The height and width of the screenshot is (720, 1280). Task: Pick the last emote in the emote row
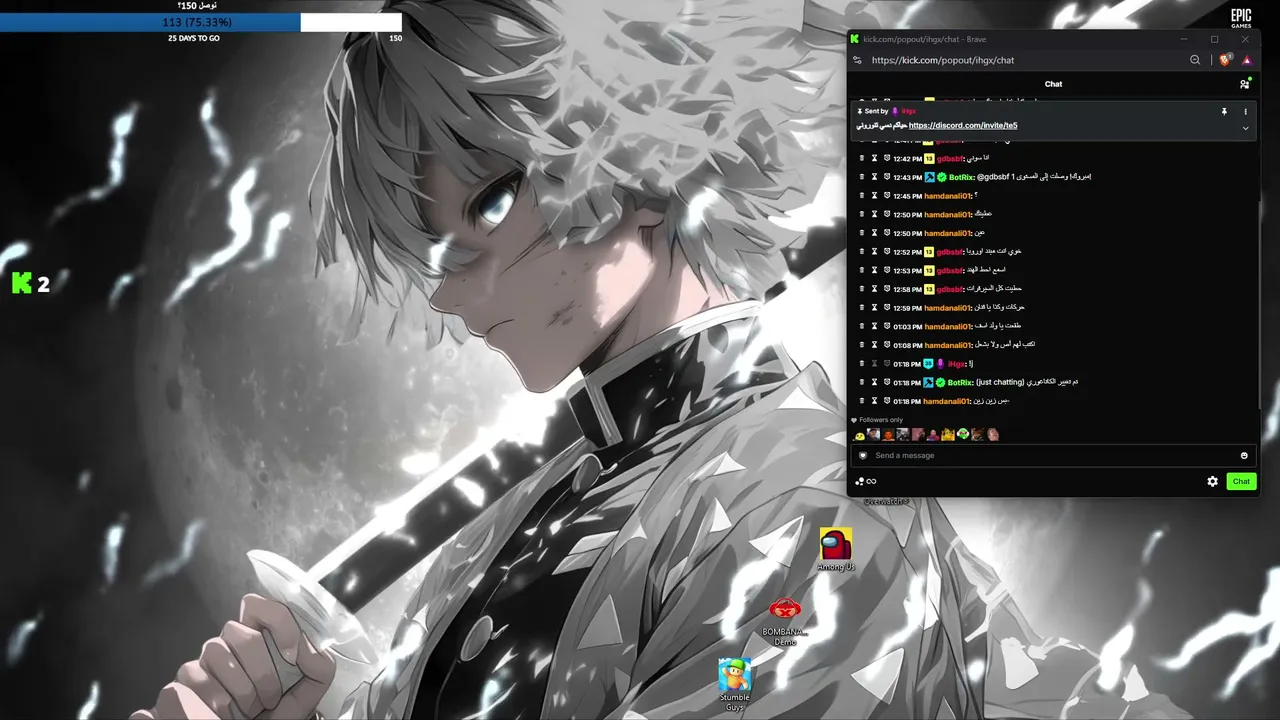[993, 435]
